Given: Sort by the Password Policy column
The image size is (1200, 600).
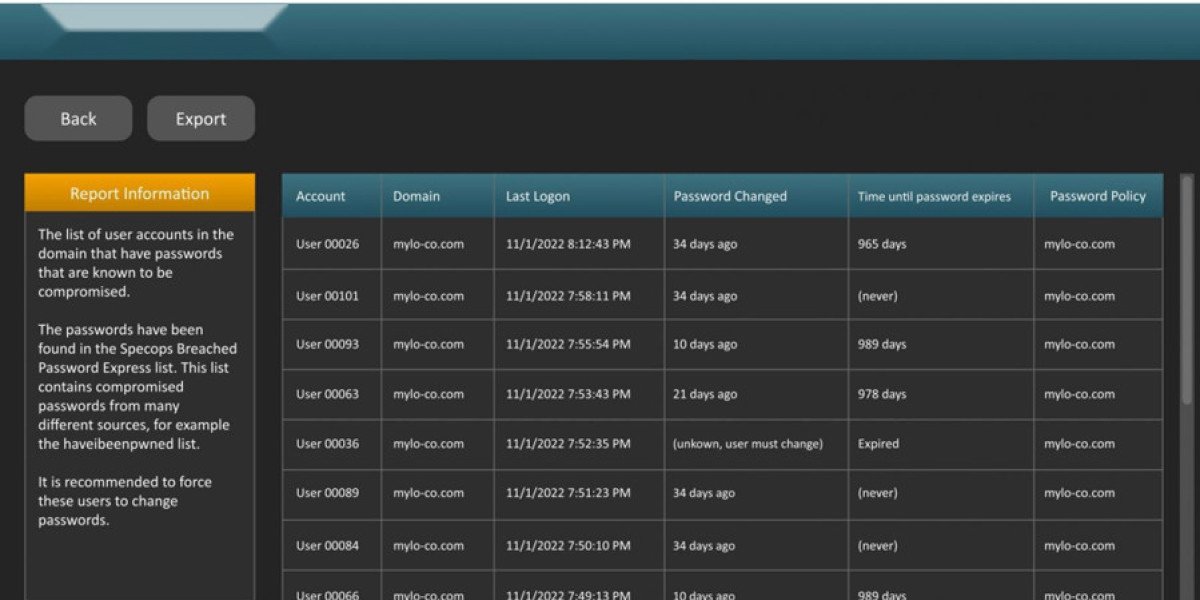Looking at the screenshot, I should pos(1097,196).
